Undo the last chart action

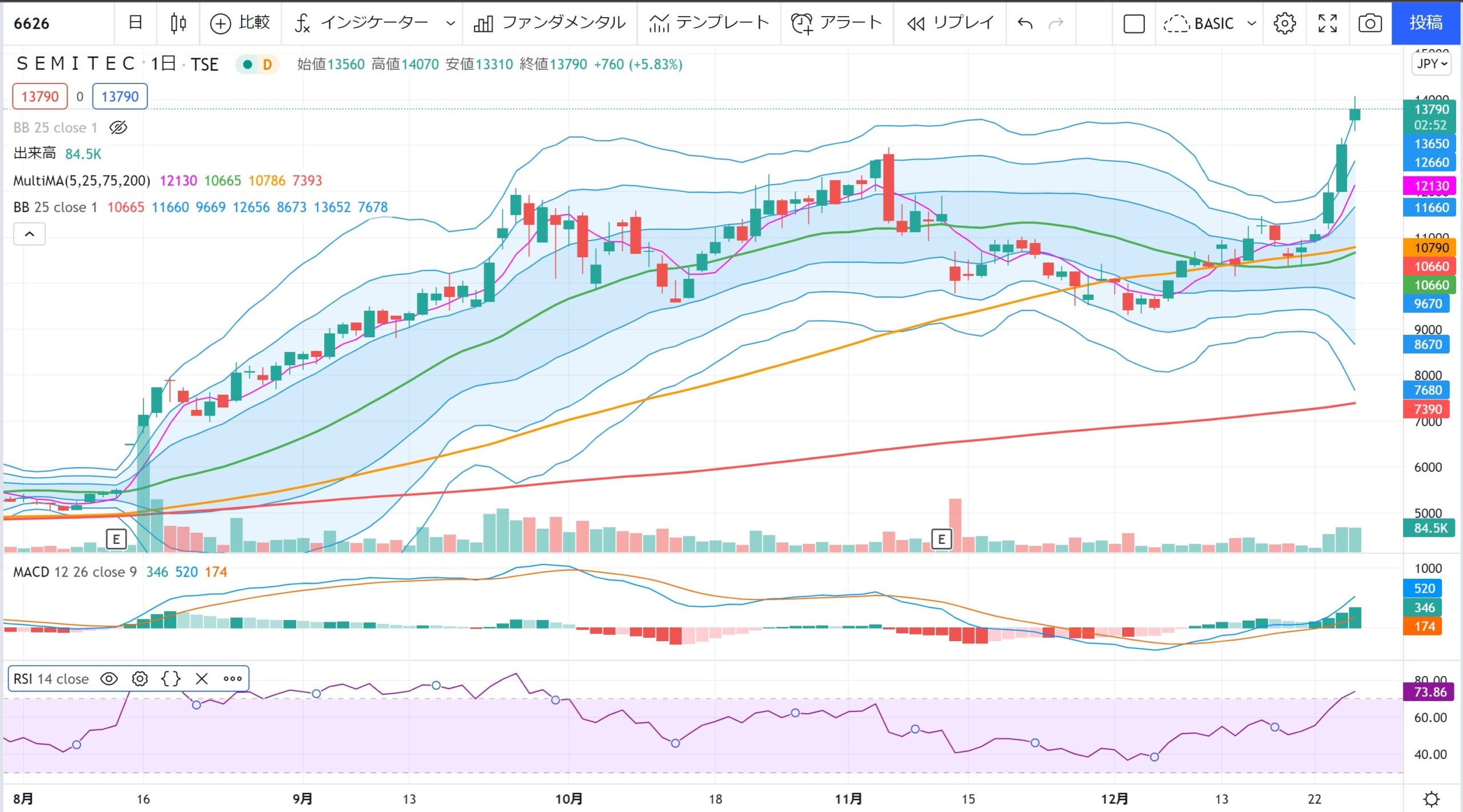[1025, 23]
